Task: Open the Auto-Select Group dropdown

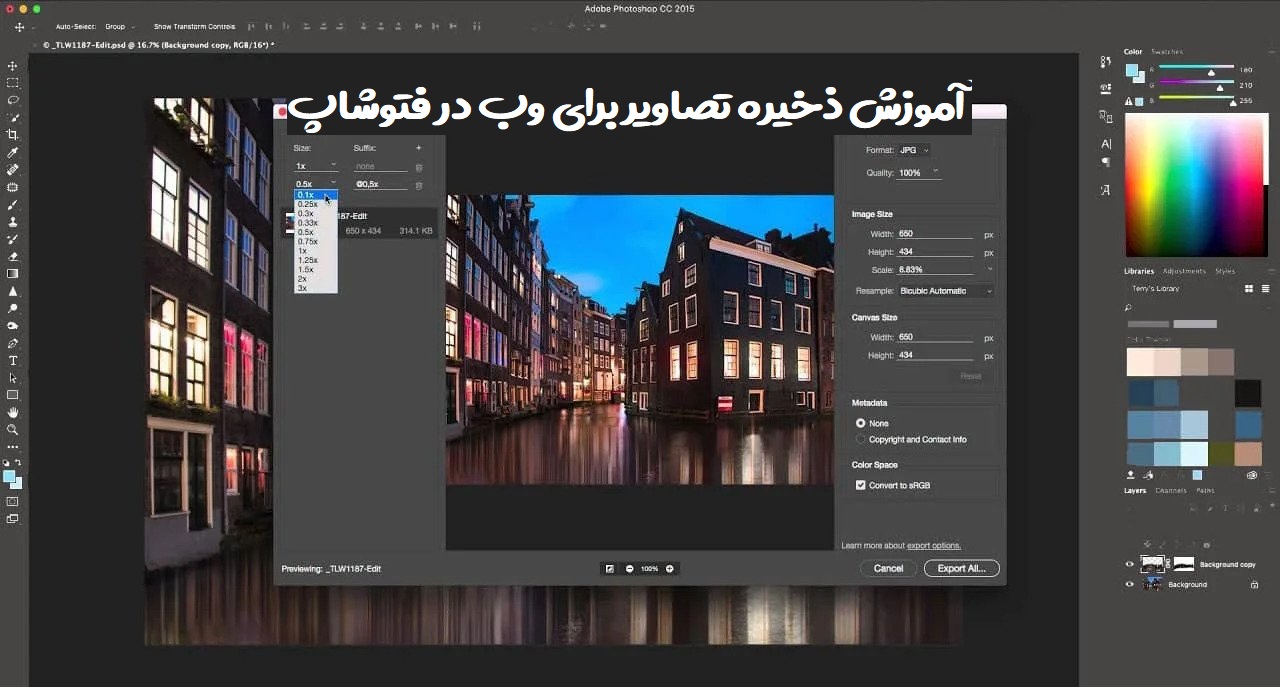Action: (120, 26)
